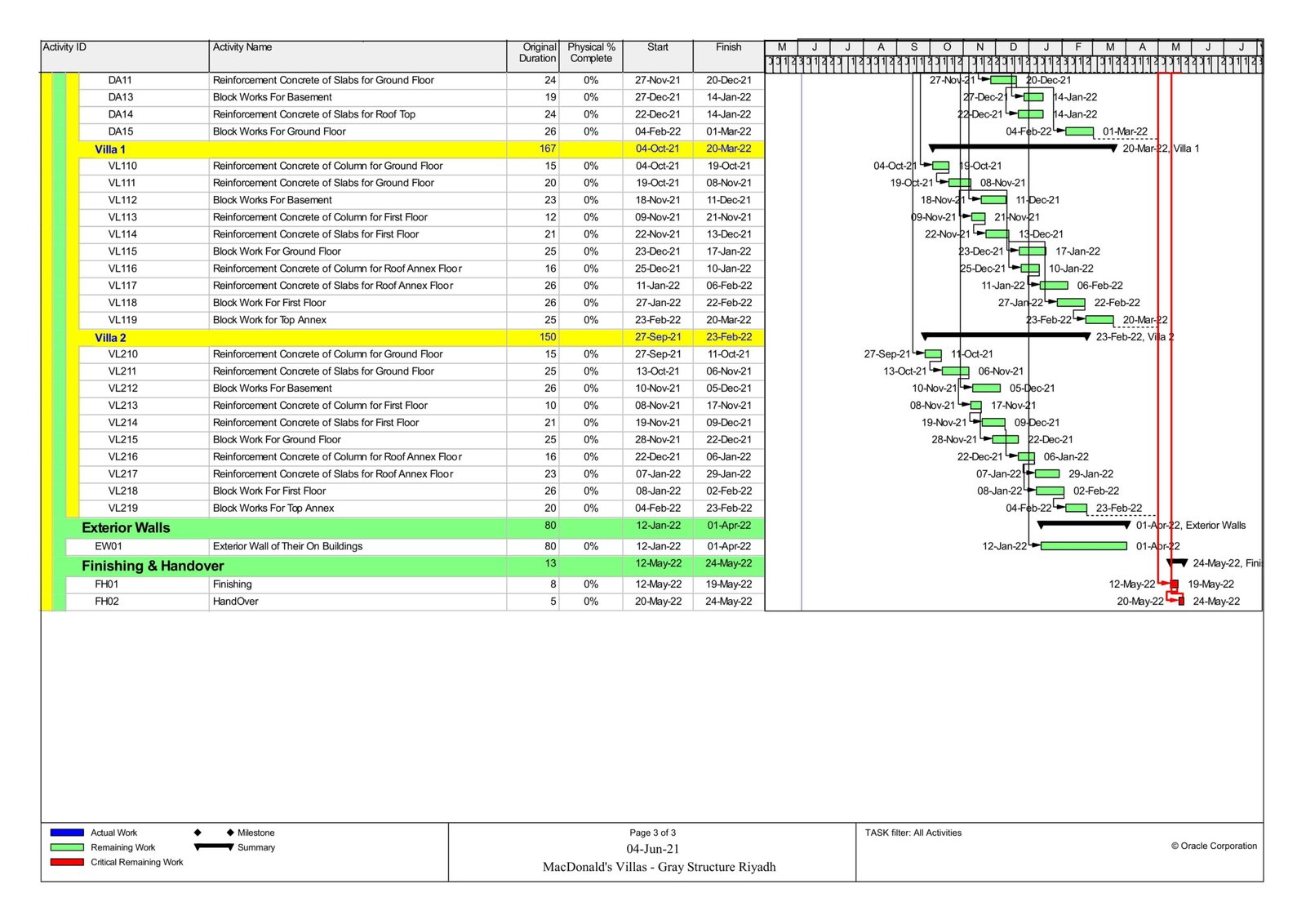Expand the Finishing & Handover group header
The image size is (1306, 924).
[x=152, y=566]
